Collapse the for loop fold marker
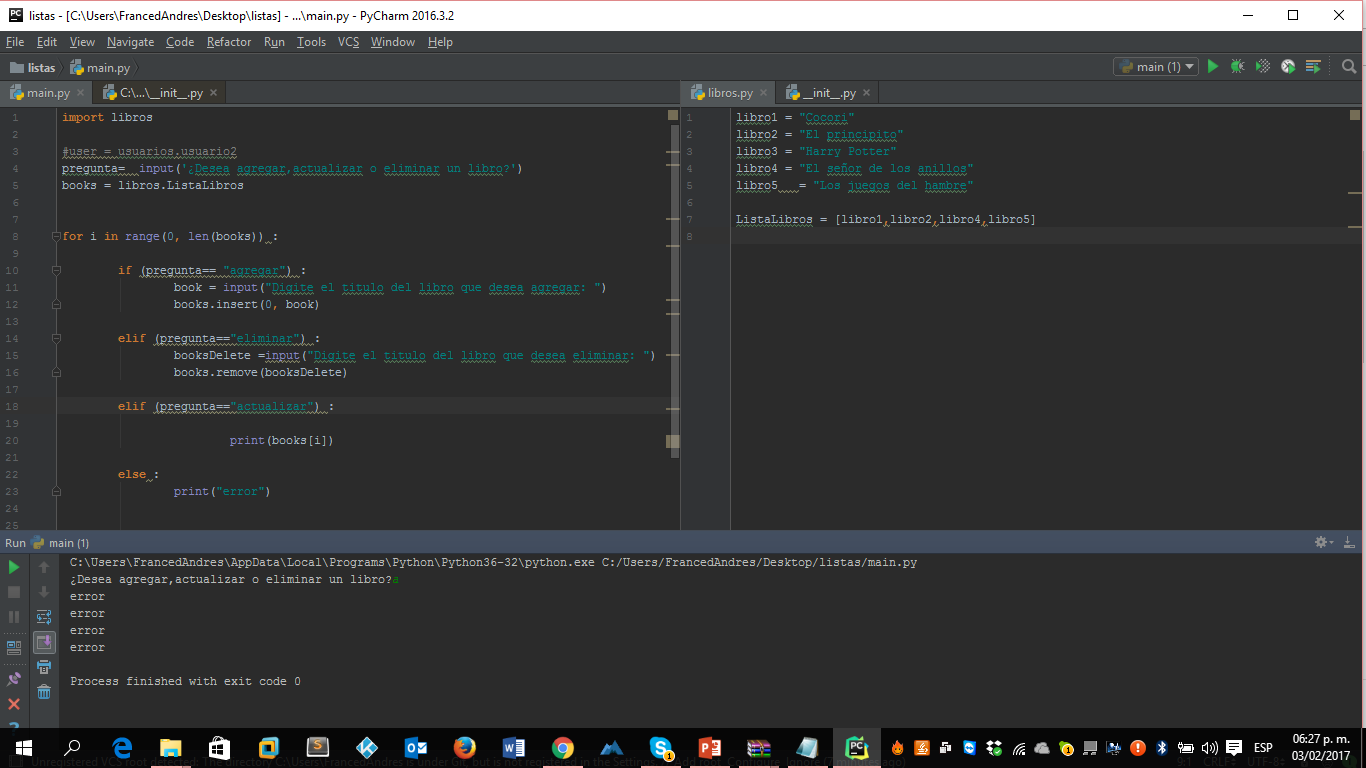Image resolution: width=1366 pixels, height=768 pixels. [x=57, y=237]
